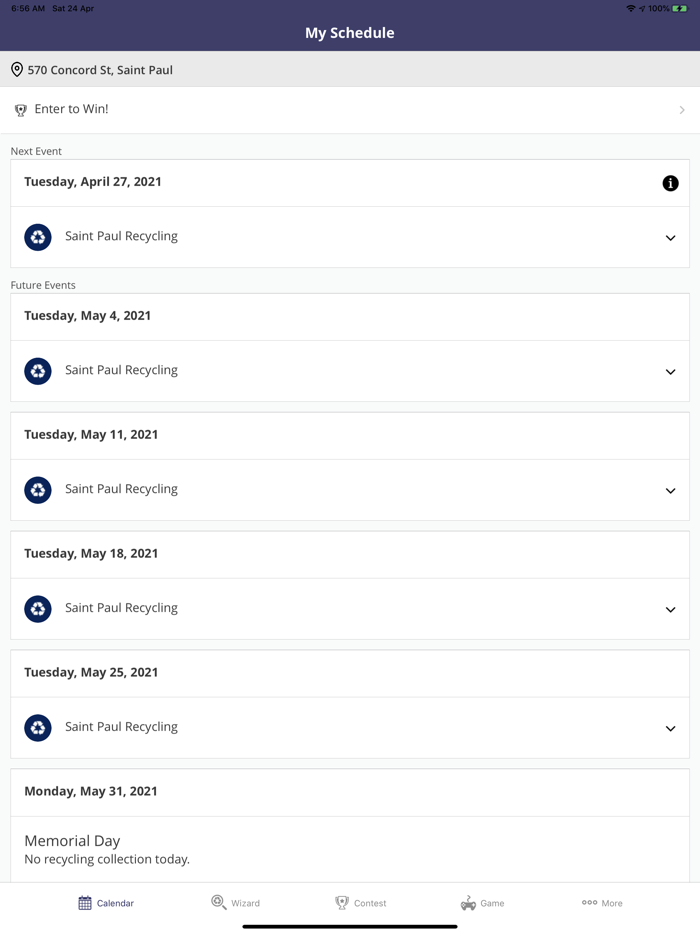Tap the trophy icon beside Enter to Win
This screenshot has width=700, height=934.
coord(21,110)
